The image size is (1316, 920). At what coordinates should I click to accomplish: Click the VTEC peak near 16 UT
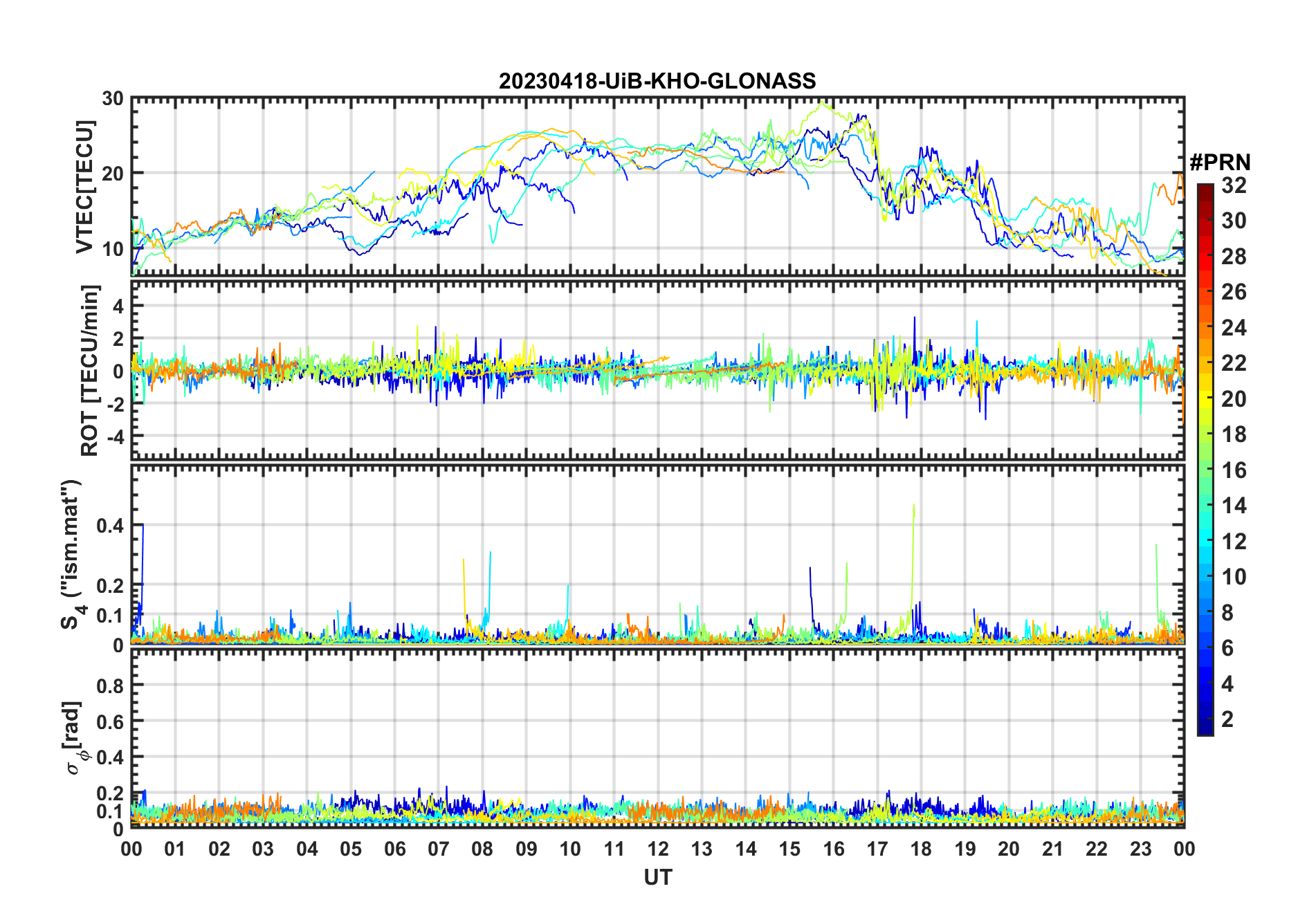[x=821, y=103]
